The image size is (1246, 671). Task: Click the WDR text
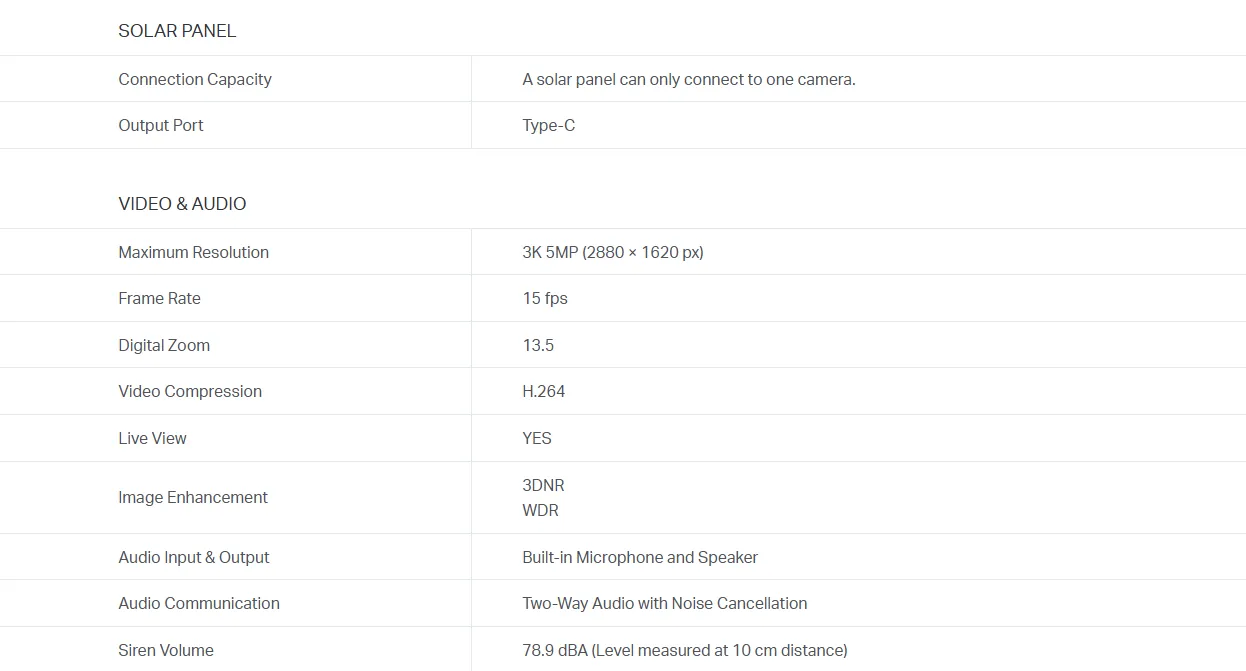(540, 510)
